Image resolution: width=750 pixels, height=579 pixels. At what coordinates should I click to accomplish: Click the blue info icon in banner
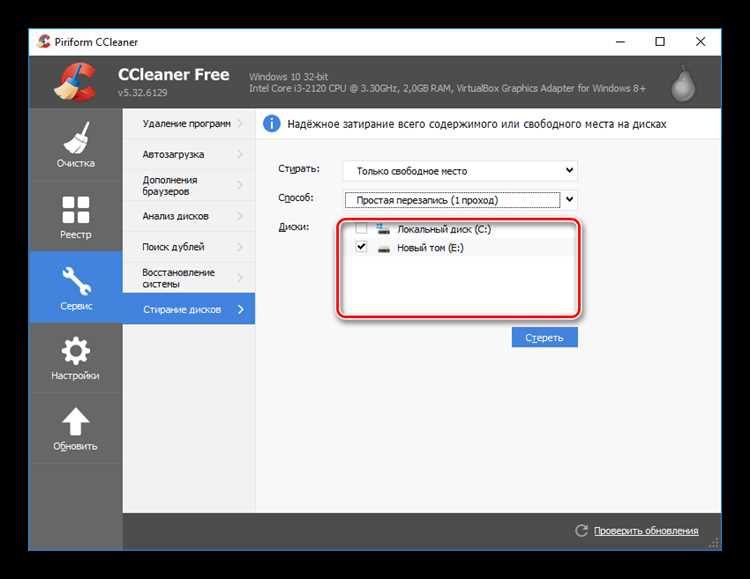click(x=271, y=124)
